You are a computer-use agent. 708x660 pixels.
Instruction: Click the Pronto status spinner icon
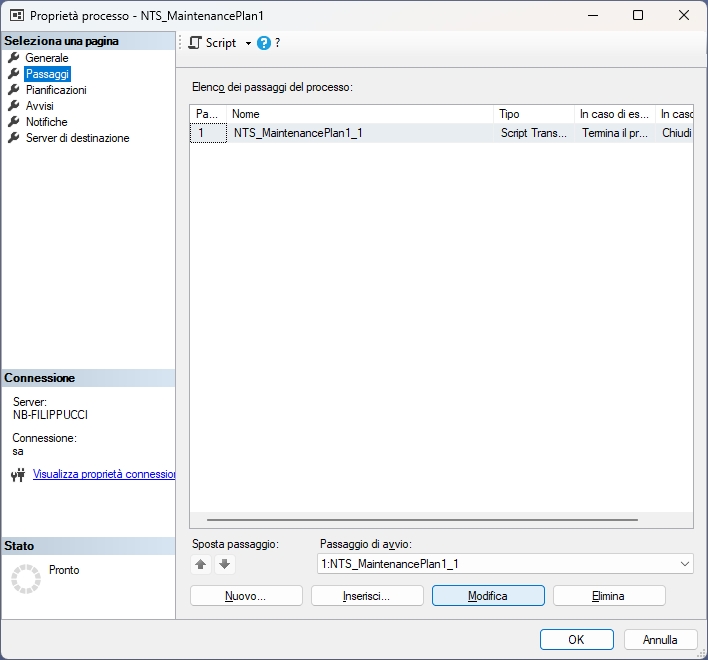tap(26, 578)
